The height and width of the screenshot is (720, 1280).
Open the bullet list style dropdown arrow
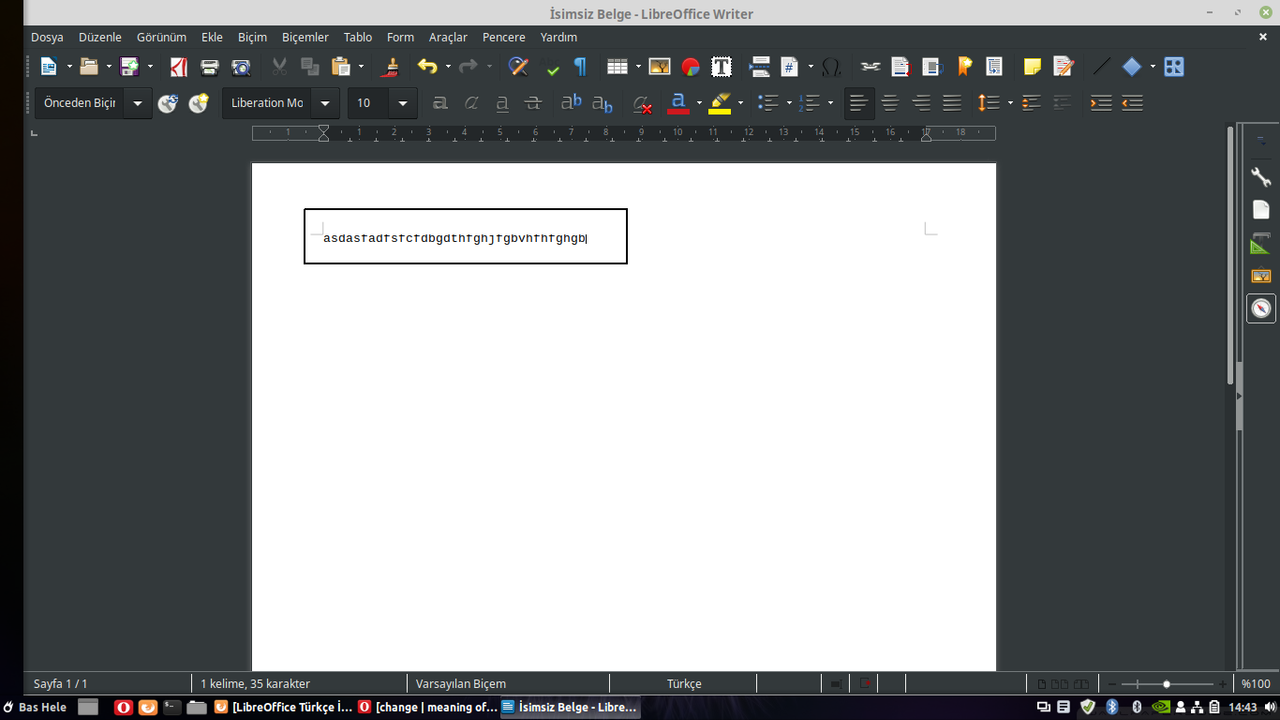[789, 103]
